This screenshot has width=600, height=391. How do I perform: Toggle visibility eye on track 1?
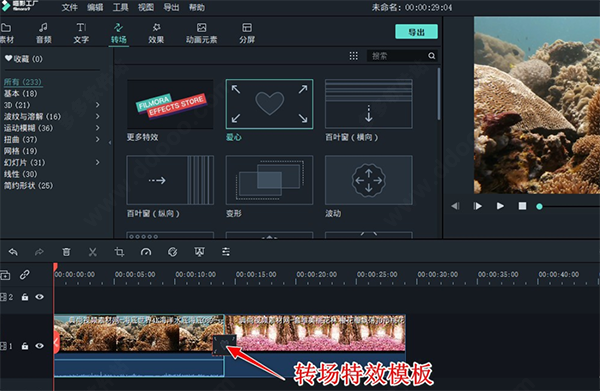click(x=39, y=346)
